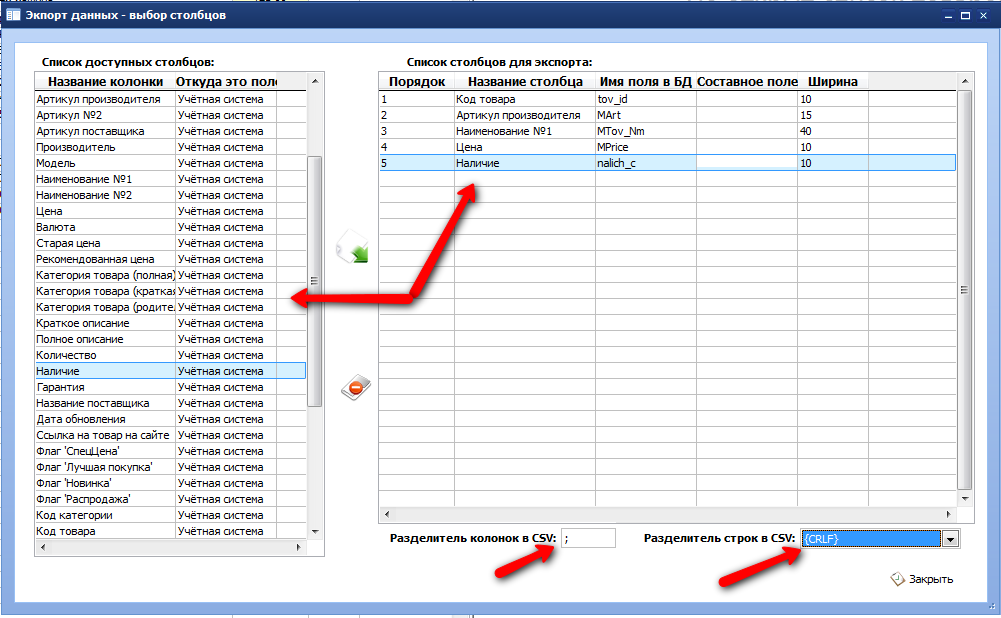Click the Порядок column header

coord(417,82)
